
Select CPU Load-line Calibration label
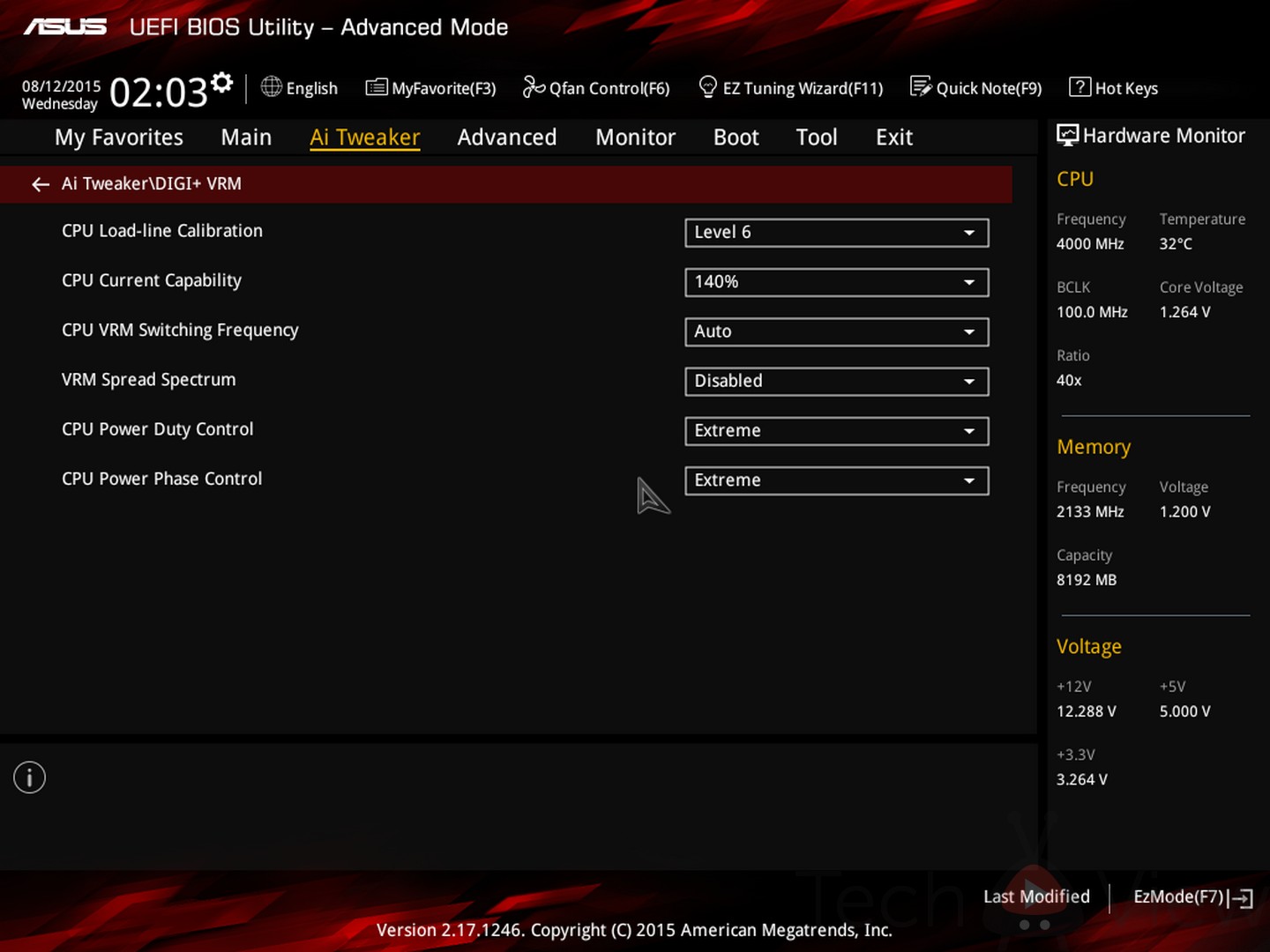[162, 231]
